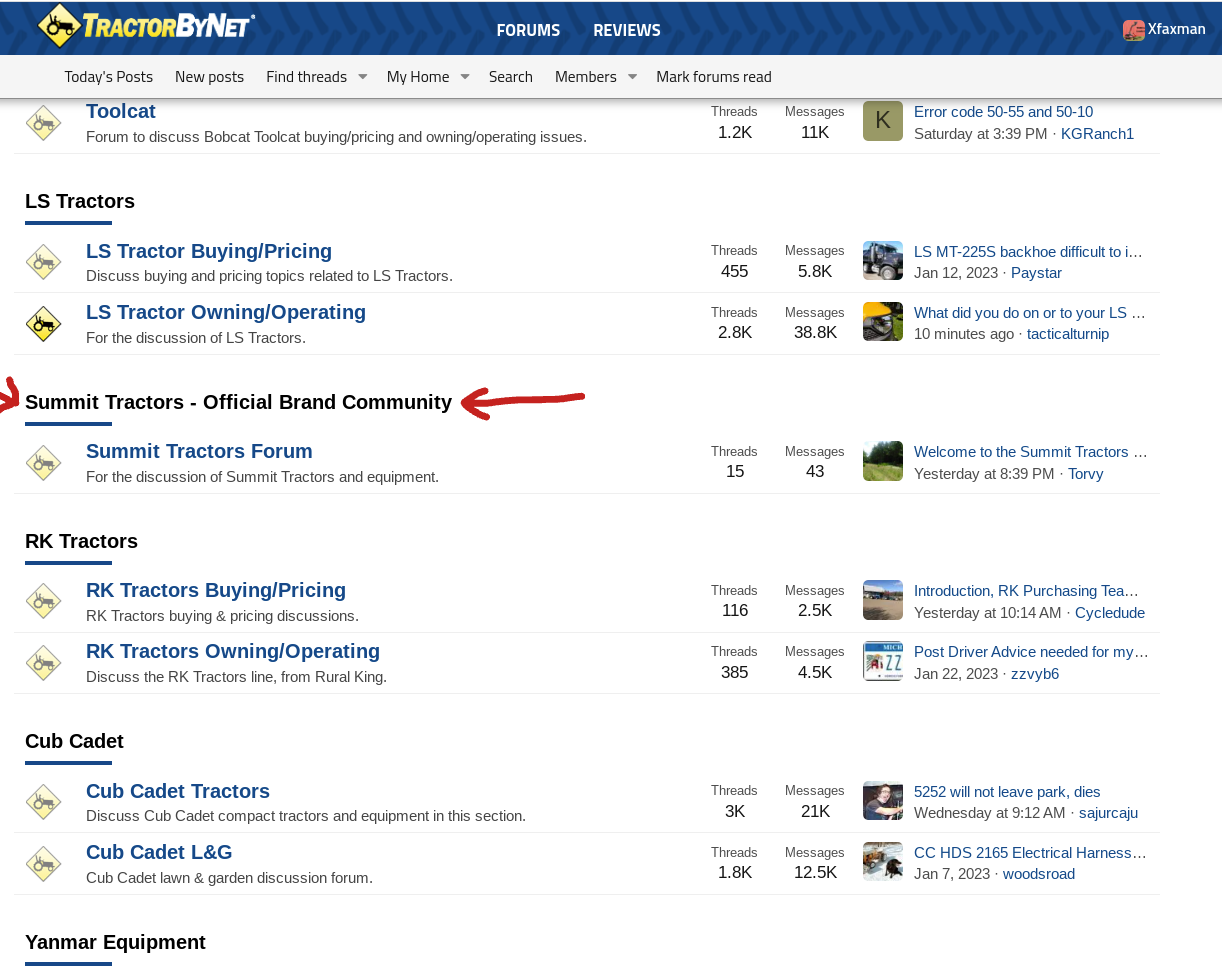Viewport: 1222px width, 966px height.
Task: Open the LS Tractors category heading
Action: 80,201
